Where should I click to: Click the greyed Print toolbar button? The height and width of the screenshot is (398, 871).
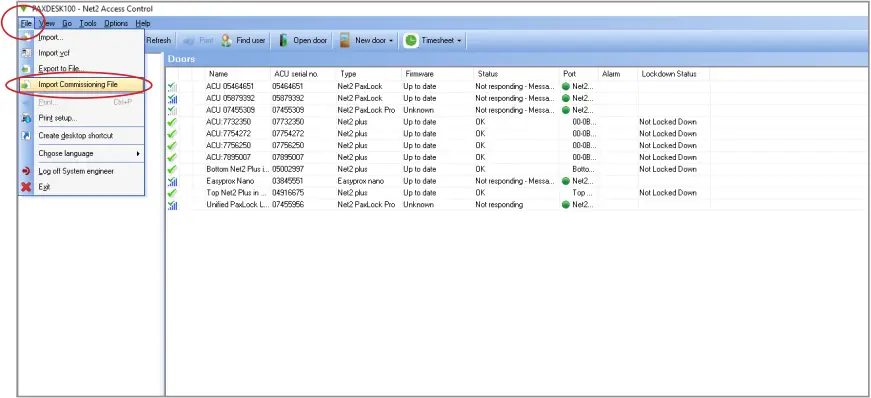coord(198,40)
